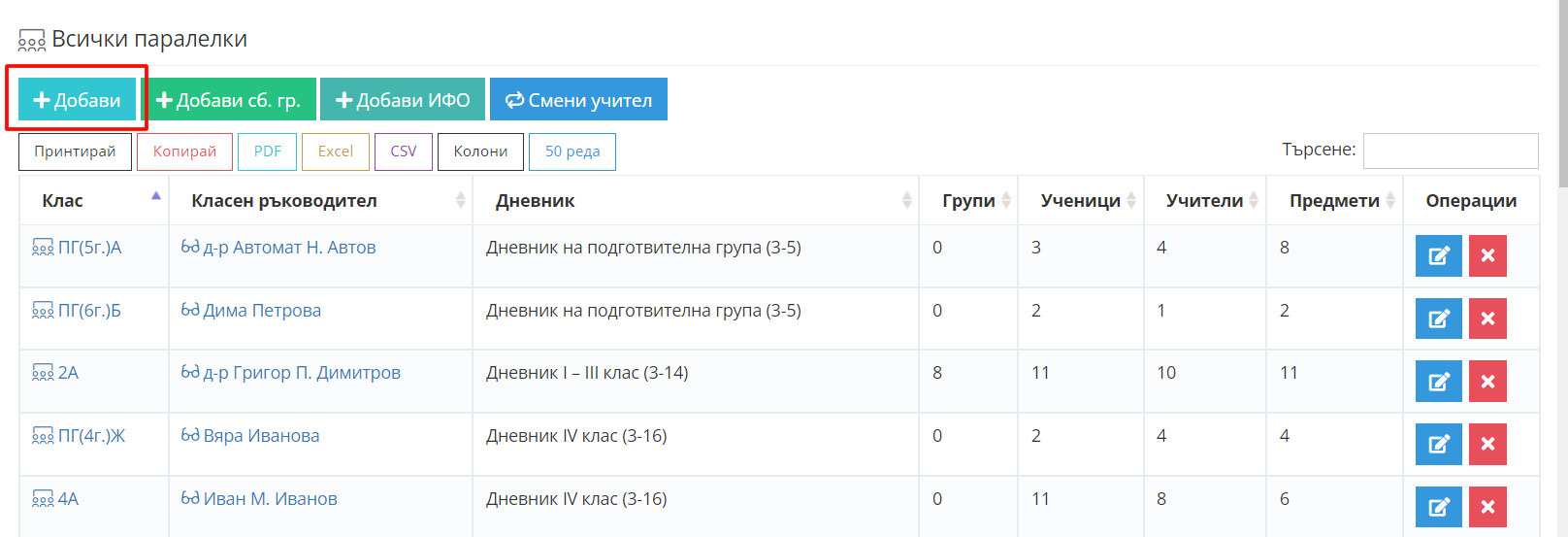Image resolution: width=1568 pixels, height=537 pixels.
Task: Click edit icon in ПГ(6г.)Б row
Action: coord(1438,319)
